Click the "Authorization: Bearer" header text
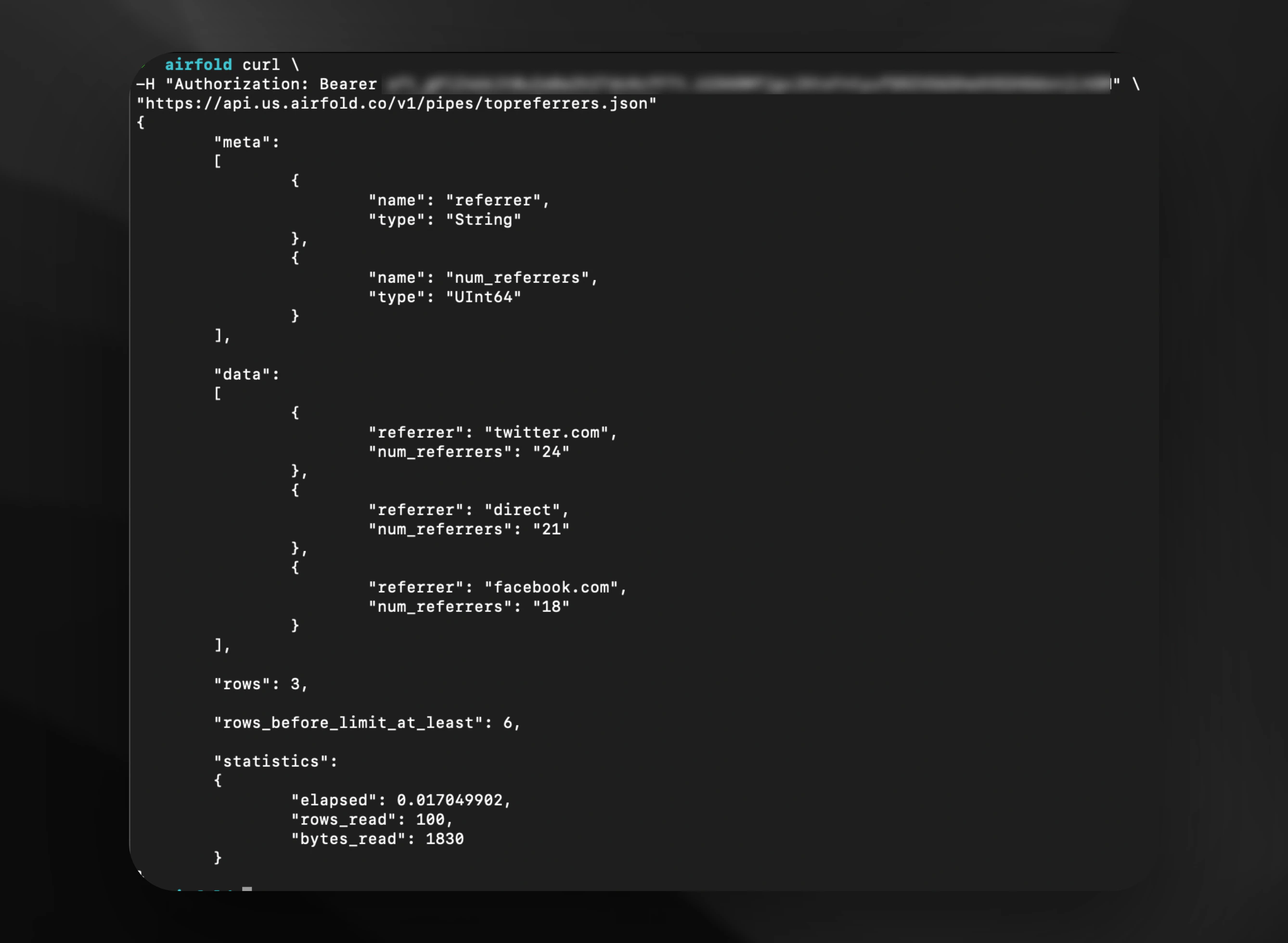 (x=270, y=85)
